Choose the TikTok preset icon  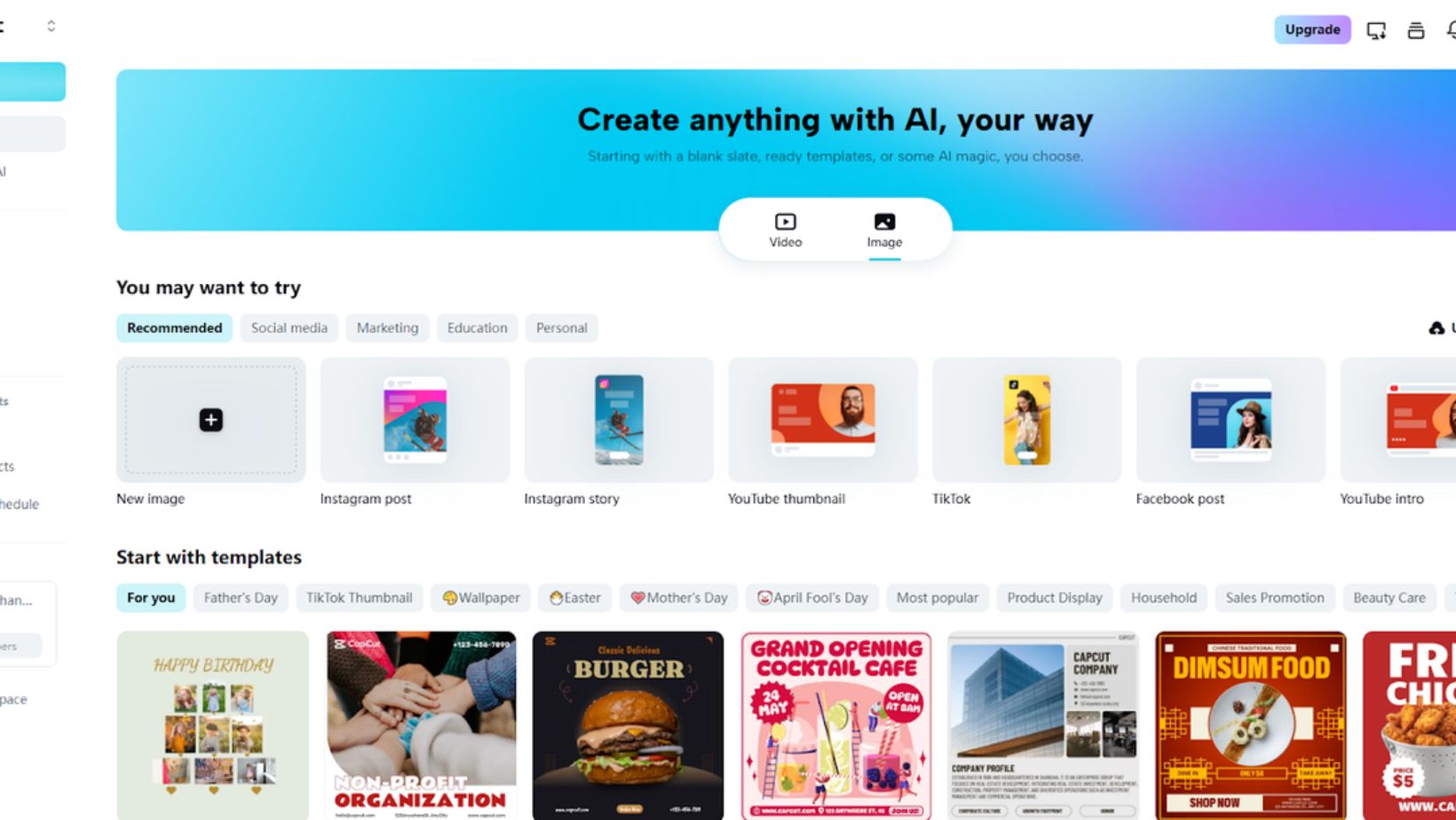tap(1027, 420)
